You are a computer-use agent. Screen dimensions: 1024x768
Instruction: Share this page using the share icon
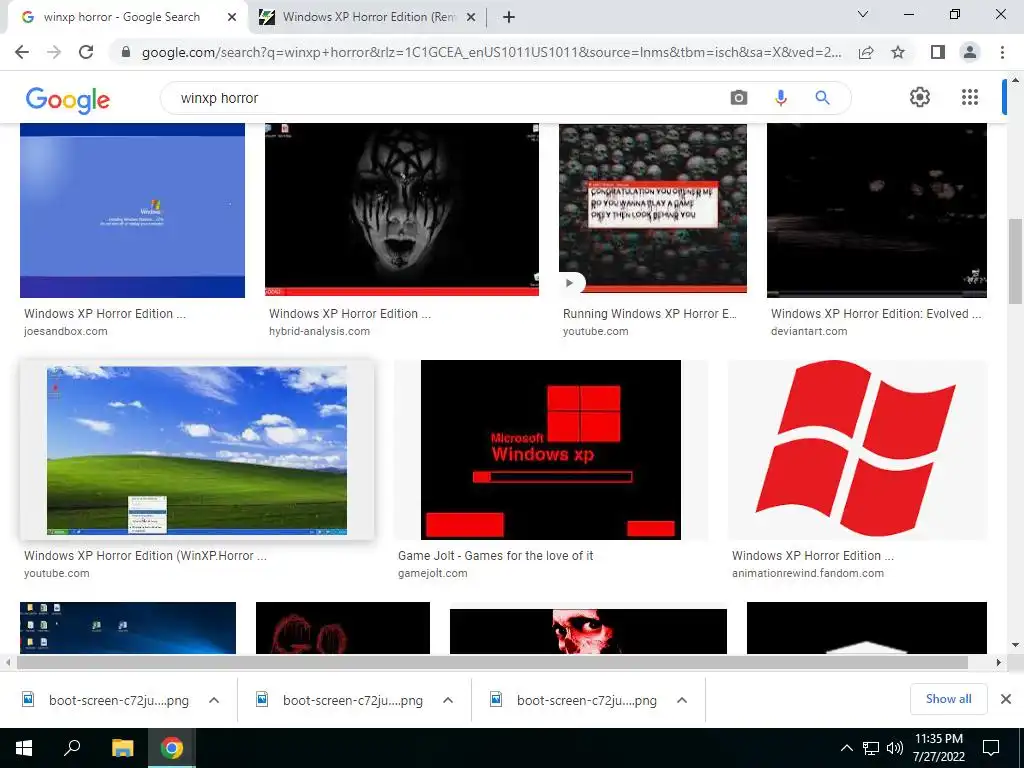click(x=866, y=52)
